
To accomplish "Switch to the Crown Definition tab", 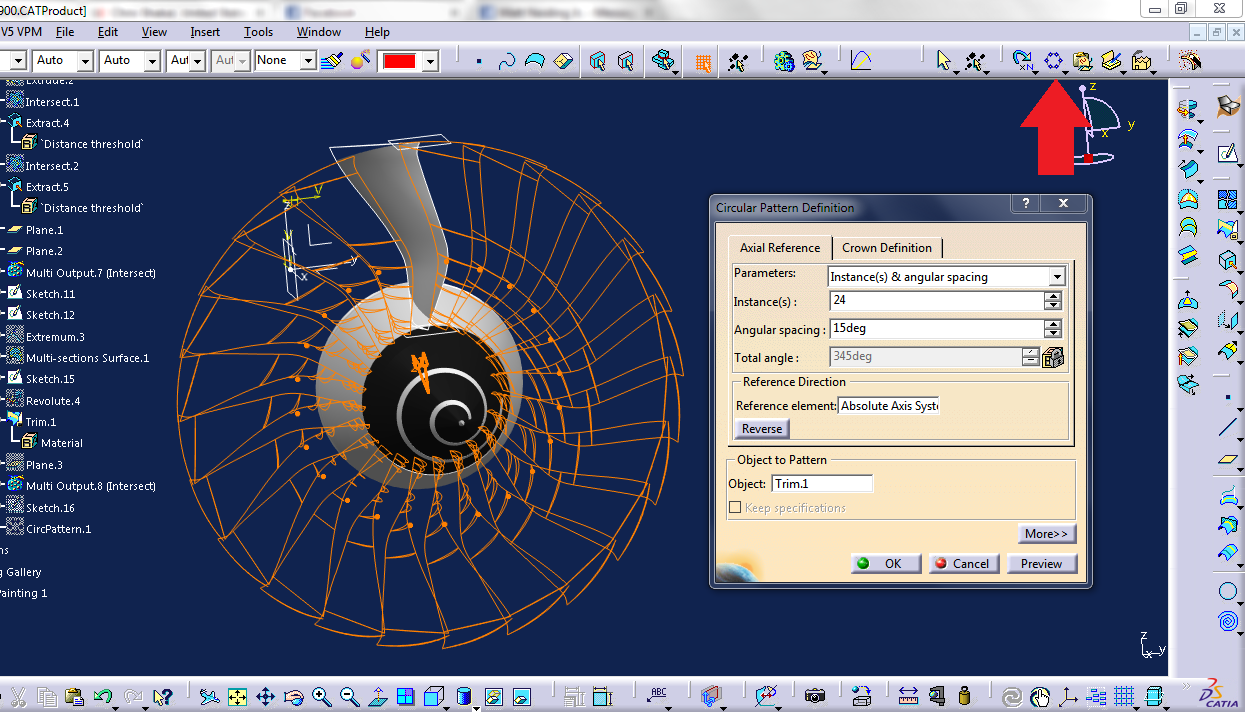I will click(886, 248).
